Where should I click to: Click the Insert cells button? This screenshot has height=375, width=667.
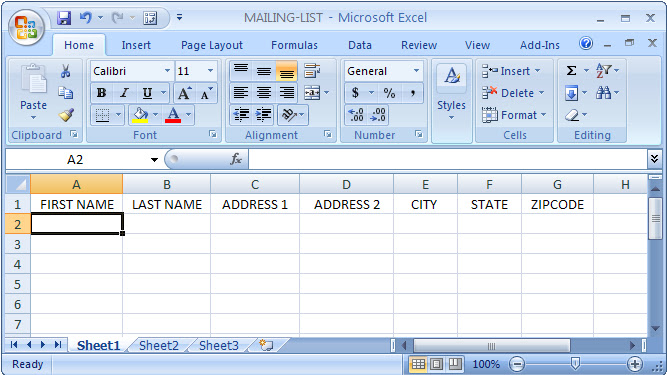[510, 71]
